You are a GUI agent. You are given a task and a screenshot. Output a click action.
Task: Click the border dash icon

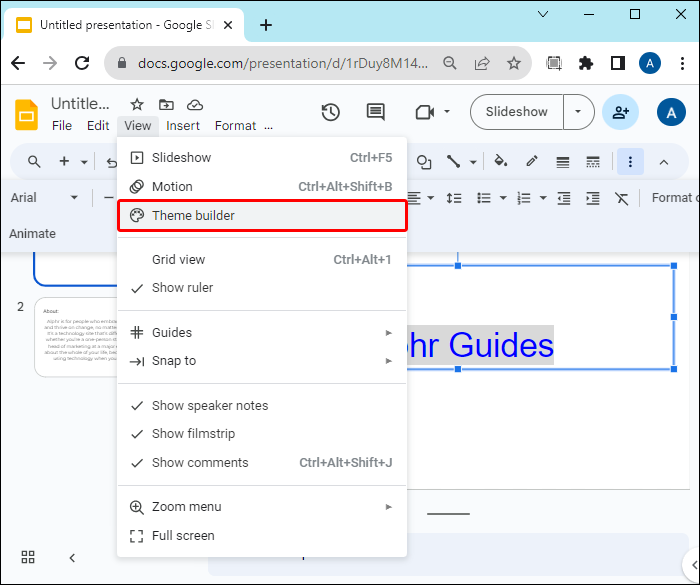click(592, 162)
